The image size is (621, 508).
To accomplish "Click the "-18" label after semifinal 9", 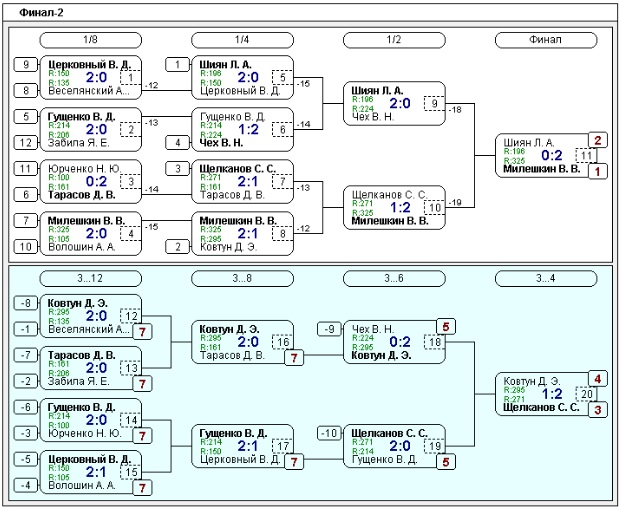I will click(x=455, y=110).
